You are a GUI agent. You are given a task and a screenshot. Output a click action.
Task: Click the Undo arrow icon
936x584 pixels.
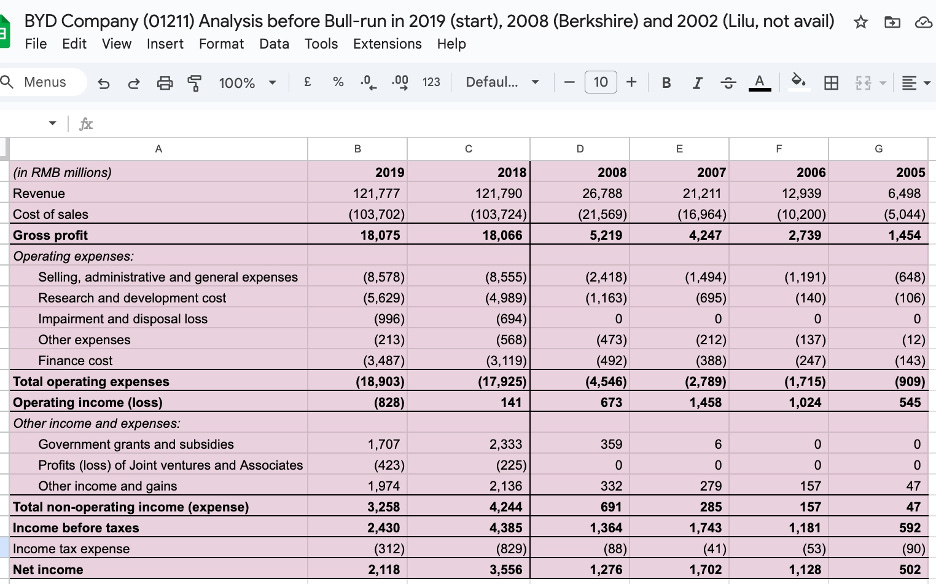105,83
